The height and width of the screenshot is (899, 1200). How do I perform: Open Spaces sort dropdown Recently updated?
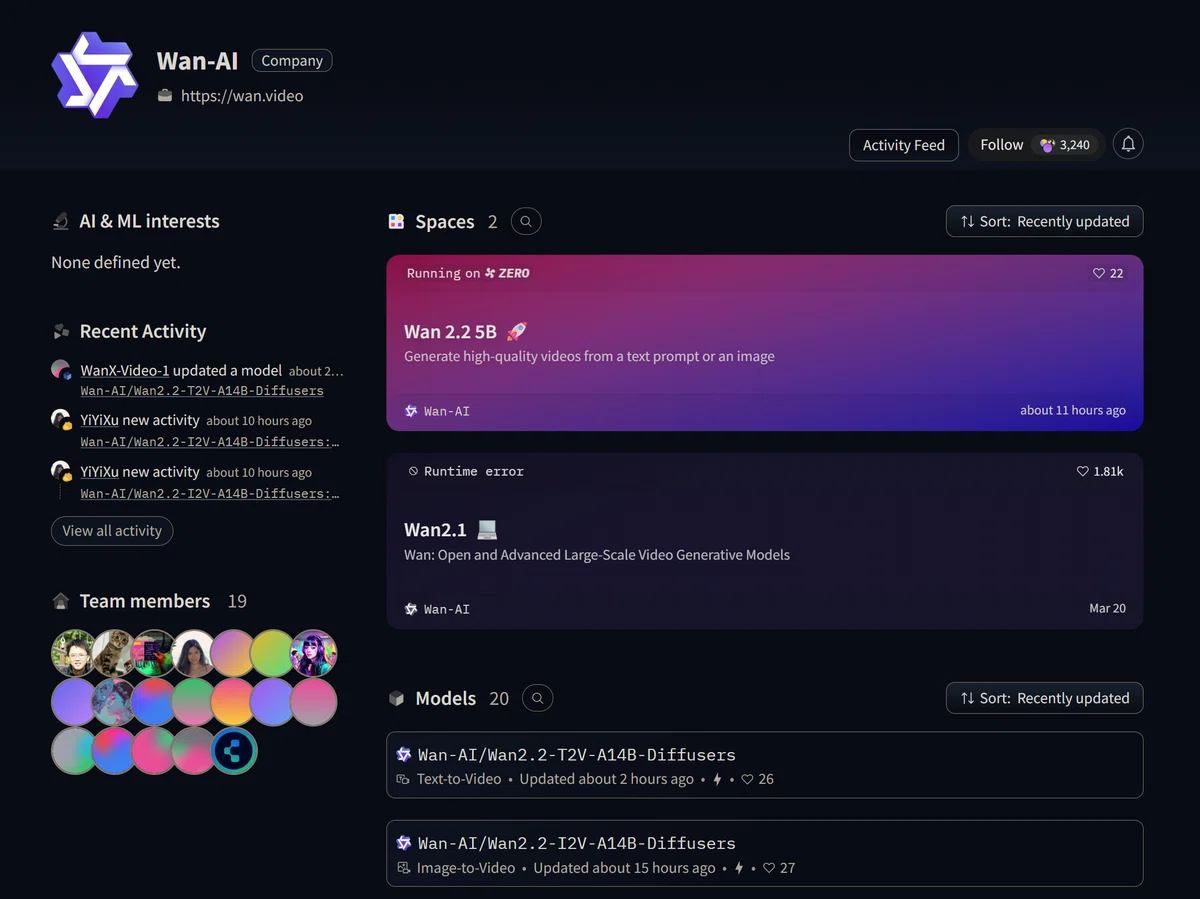pyautogui.click(x=1044, y=221)
